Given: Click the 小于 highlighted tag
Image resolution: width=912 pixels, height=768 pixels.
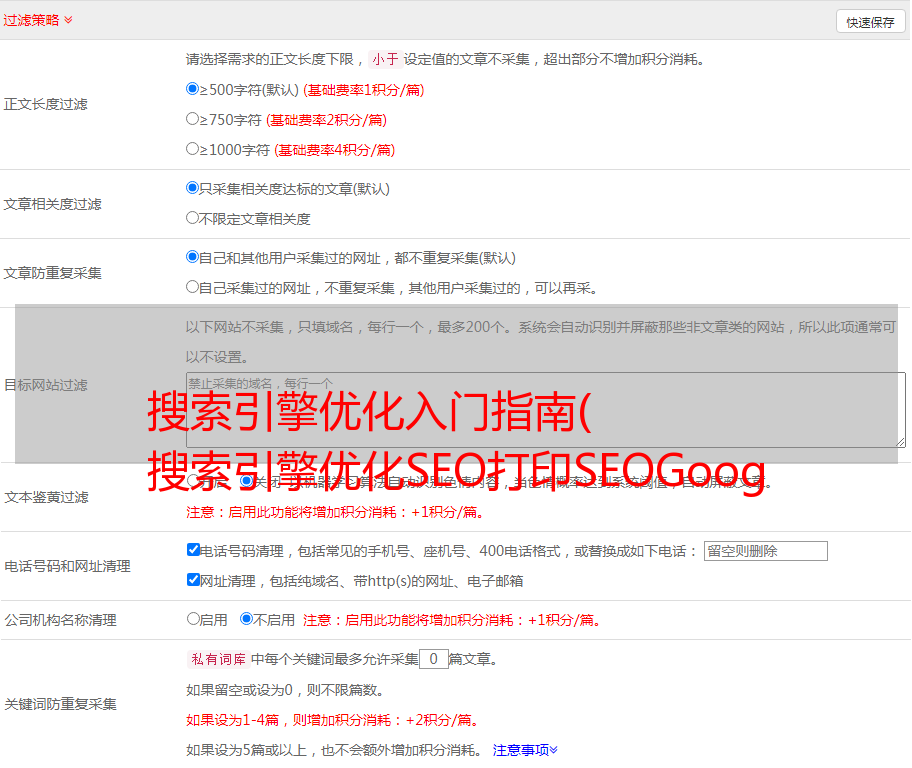Looking at the screenshot, I should click(x=385, y=59).
